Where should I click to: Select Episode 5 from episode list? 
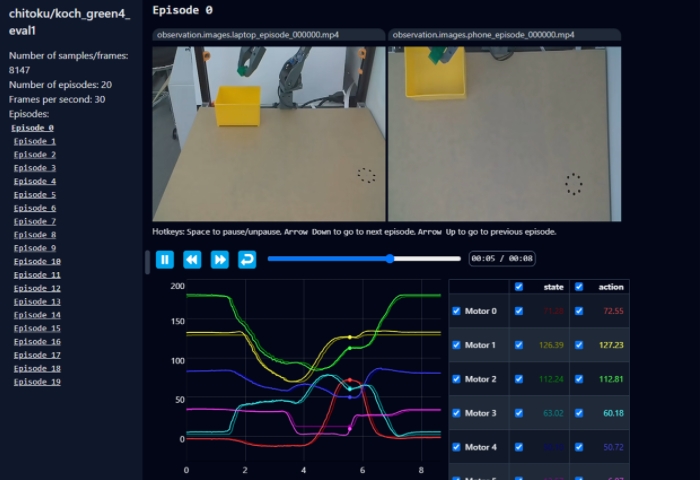pos(35,195)
